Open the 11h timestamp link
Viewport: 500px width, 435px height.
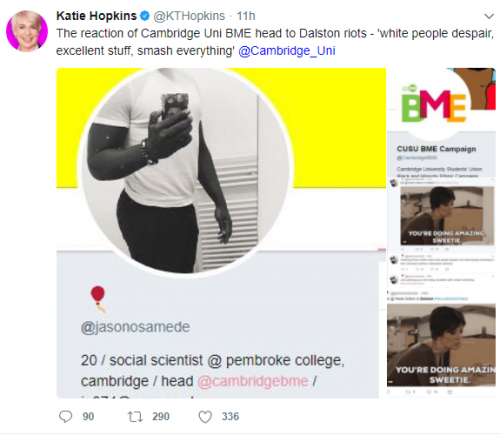246,16
